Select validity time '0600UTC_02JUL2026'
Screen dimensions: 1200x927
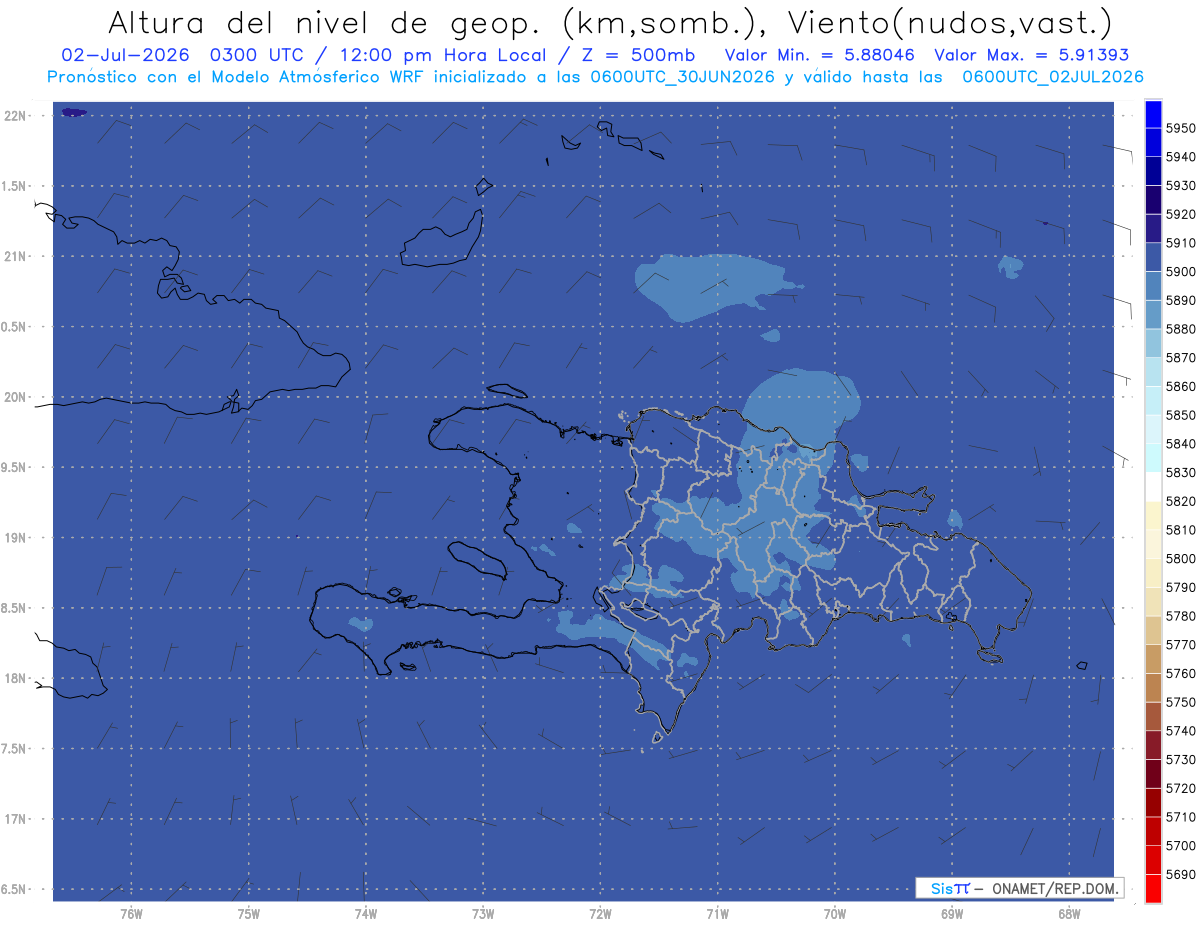(x=1053, y=77)
